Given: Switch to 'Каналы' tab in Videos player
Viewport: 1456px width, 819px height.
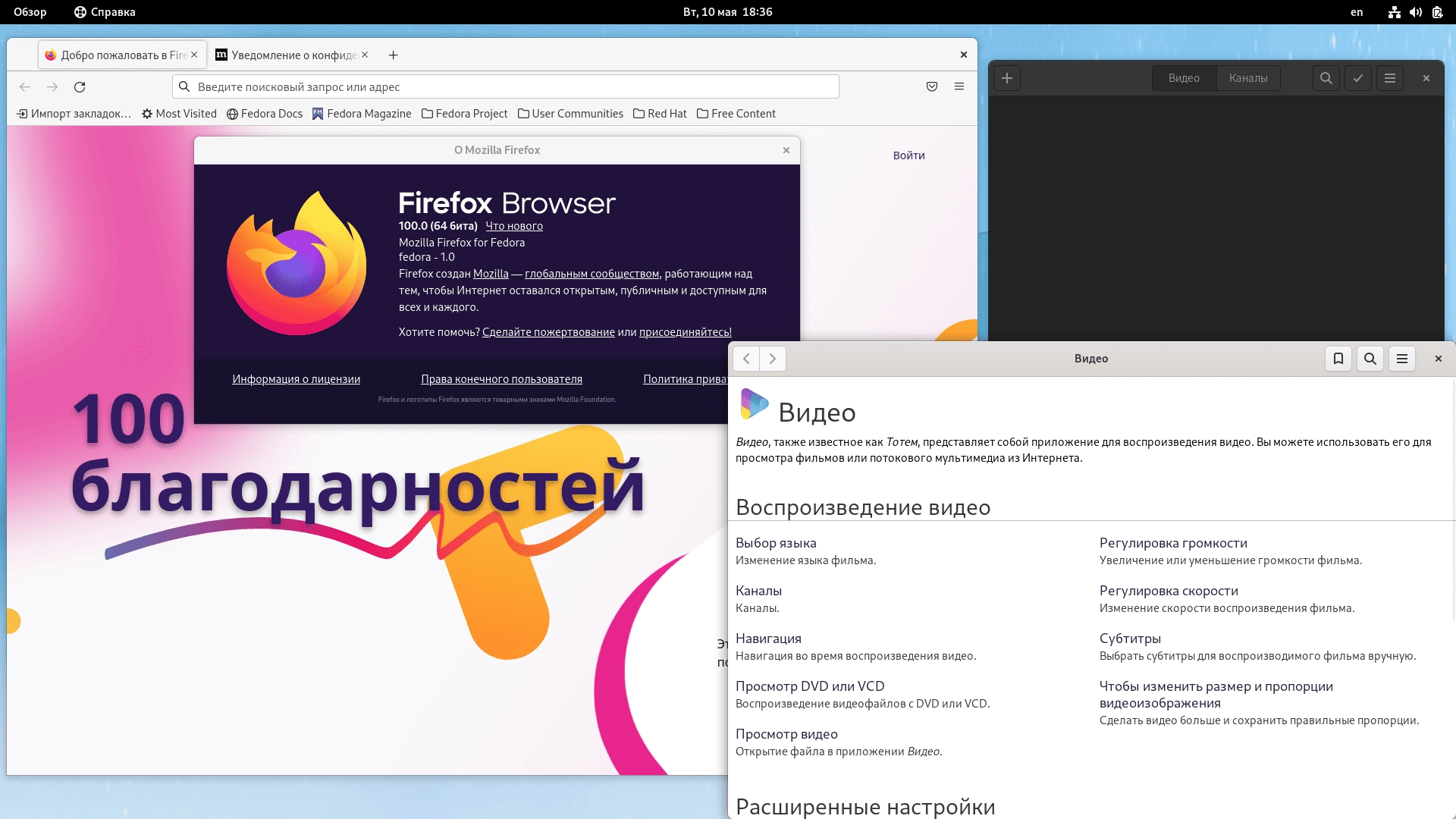Looking at the screenshot, I should [x=1248, y=78].
